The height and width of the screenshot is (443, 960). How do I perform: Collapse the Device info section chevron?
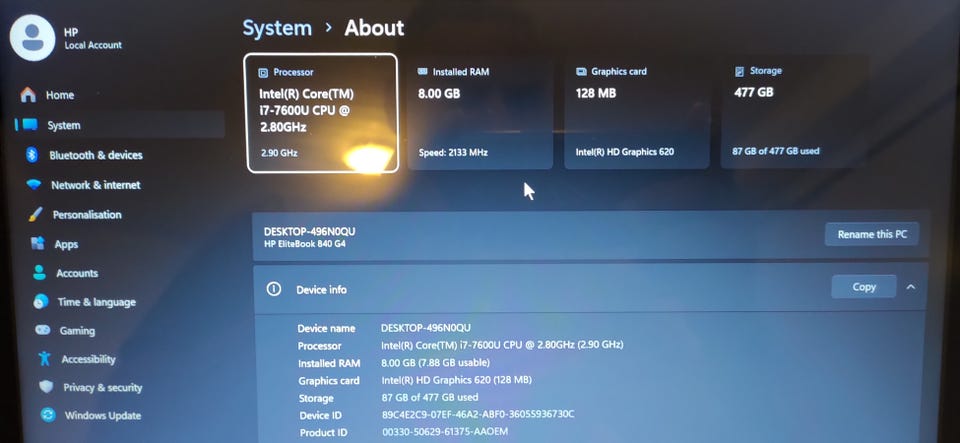[x=911, y=287]
